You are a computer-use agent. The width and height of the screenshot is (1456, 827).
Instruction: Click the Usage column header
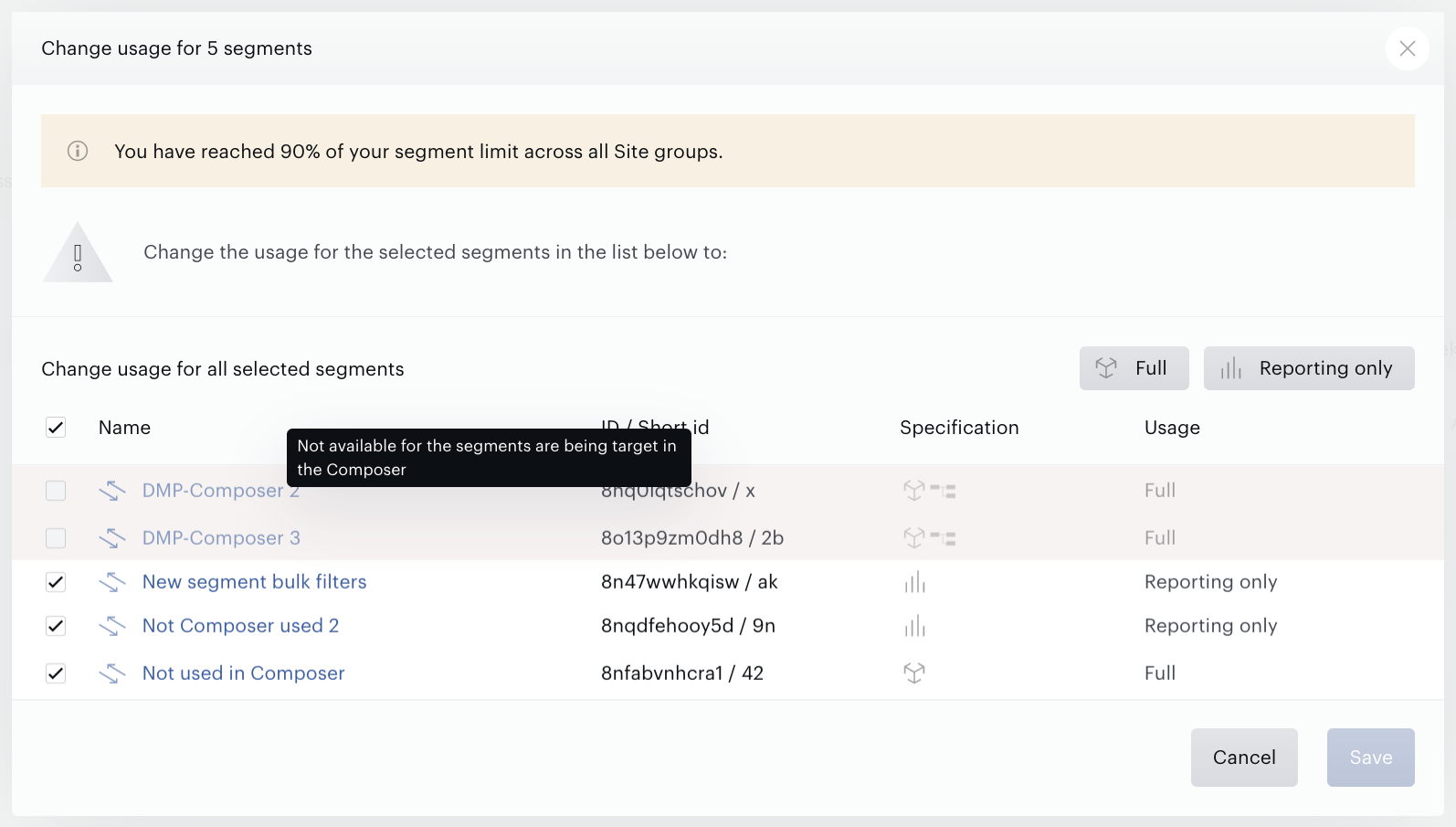tap(1172, 428)
